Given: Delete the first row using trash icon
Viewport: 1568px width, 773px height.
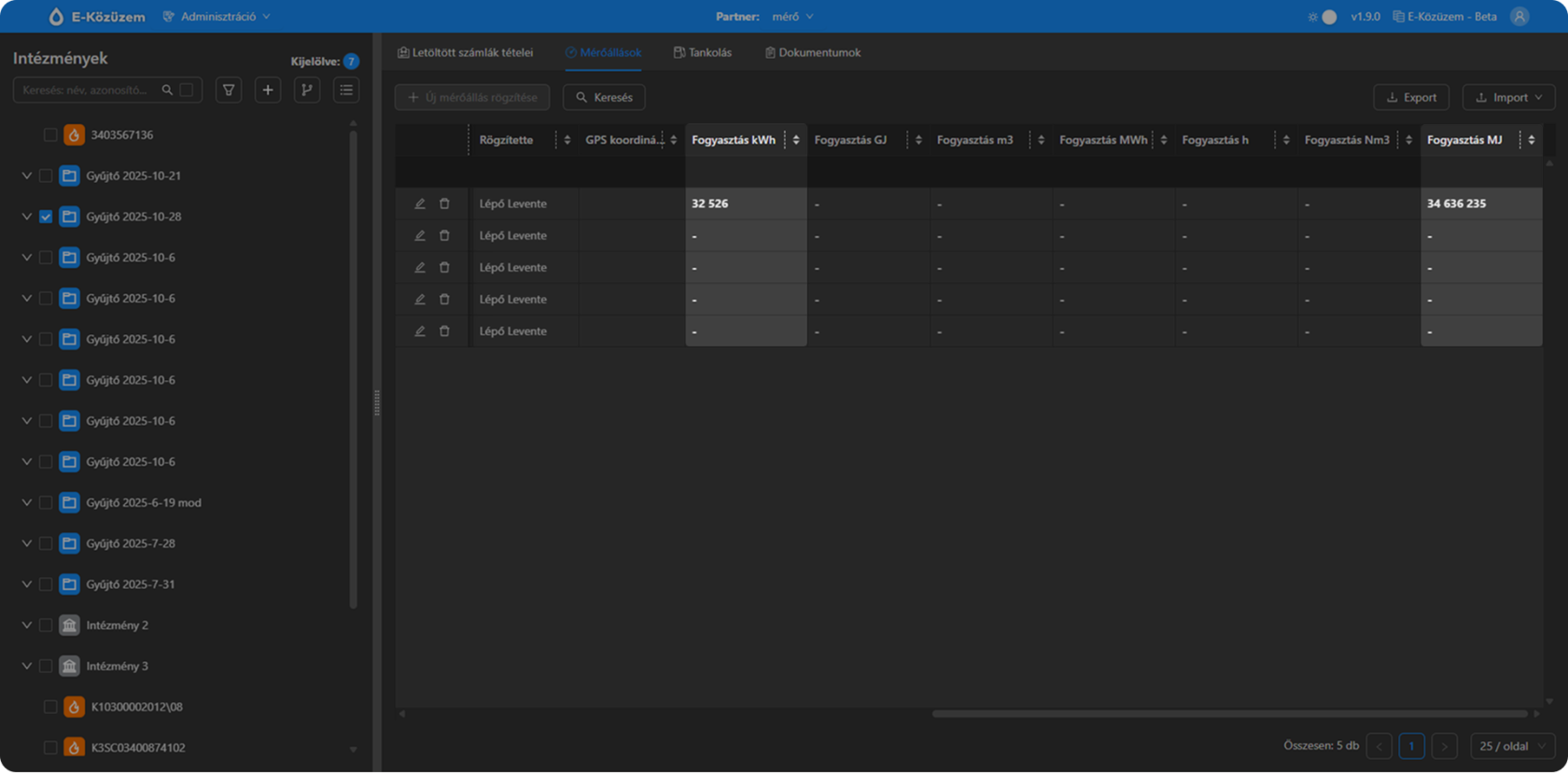Looking at the screenshot, I should (444, 204).
